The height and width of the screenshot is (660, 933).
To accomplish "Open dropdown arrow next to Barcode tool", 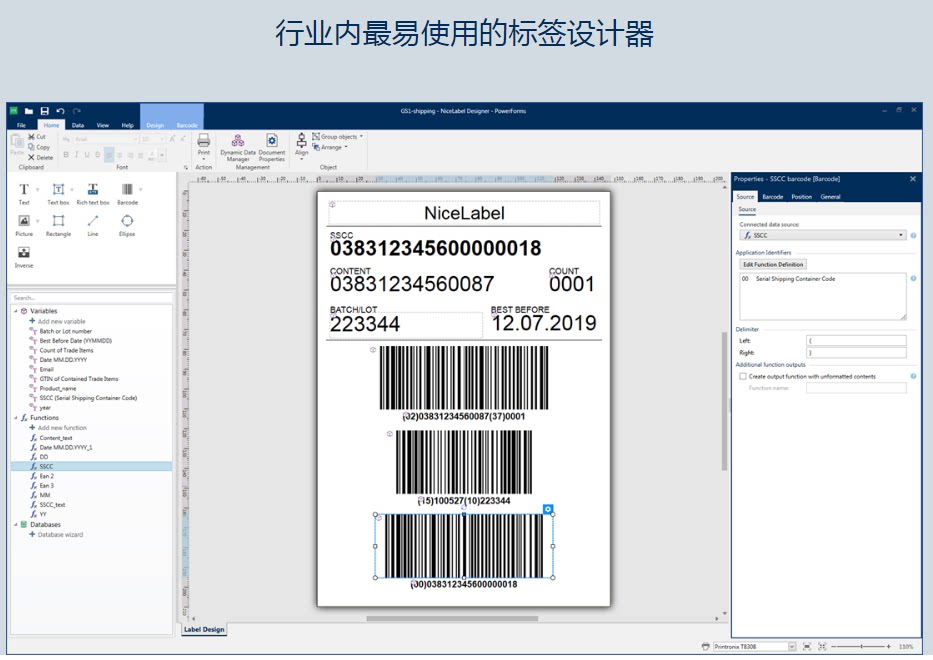I will pyautogui.click(x=141, y=190).
